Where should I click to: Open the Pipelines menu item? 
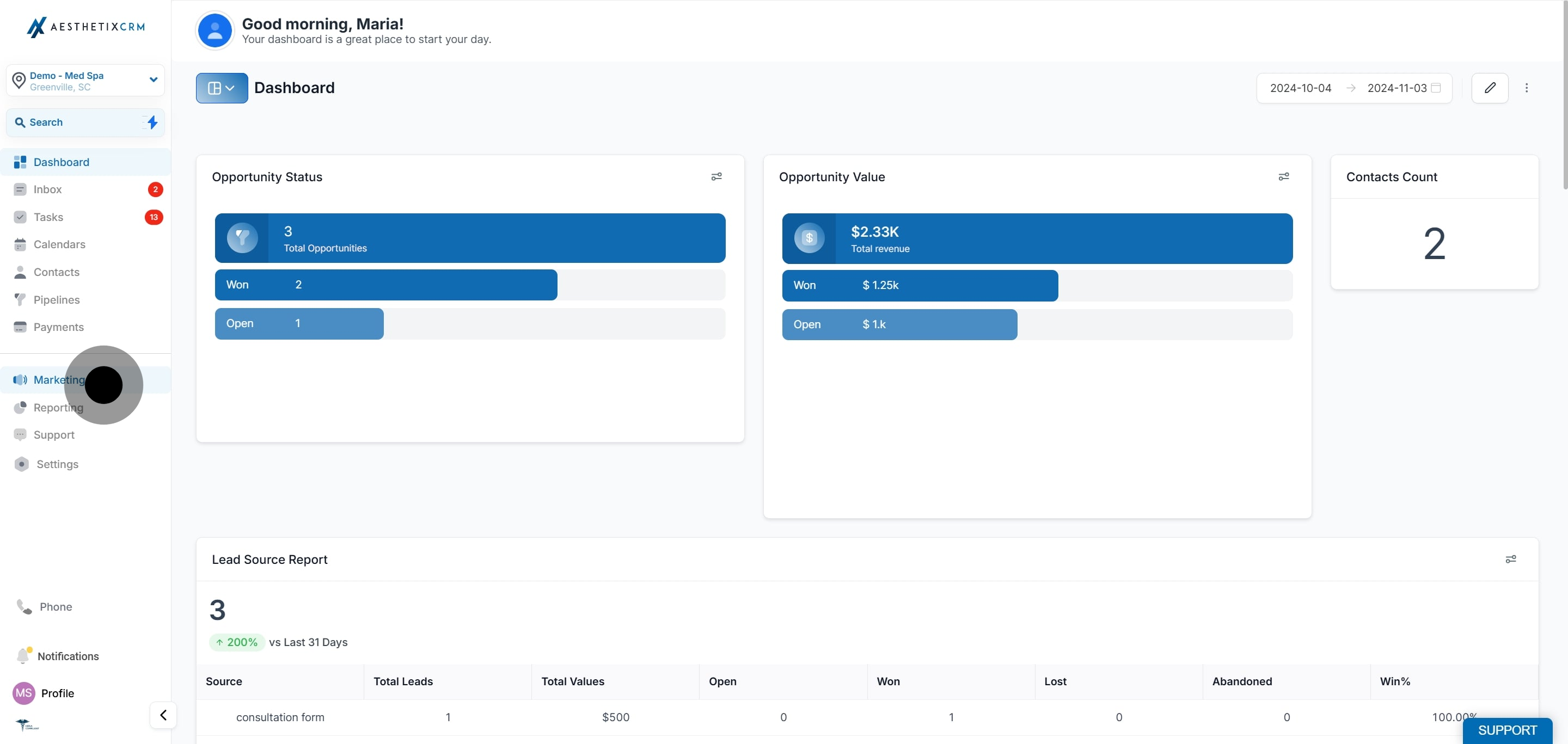(x=56, y=300)
